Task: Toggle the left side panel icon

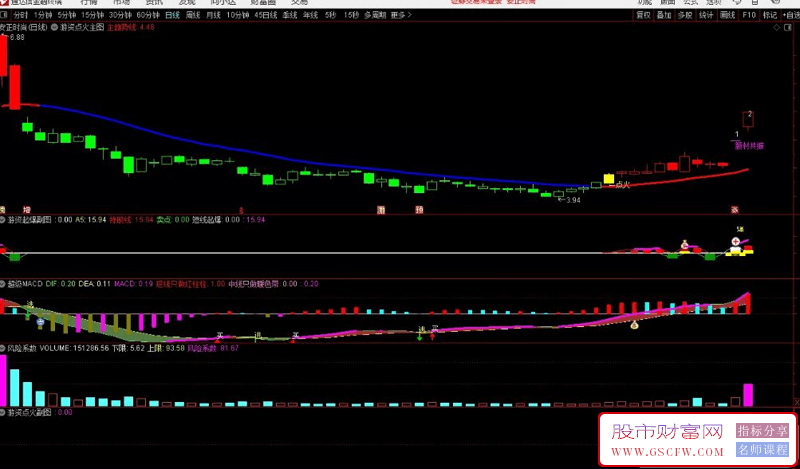Action: [x=3, y=15]
